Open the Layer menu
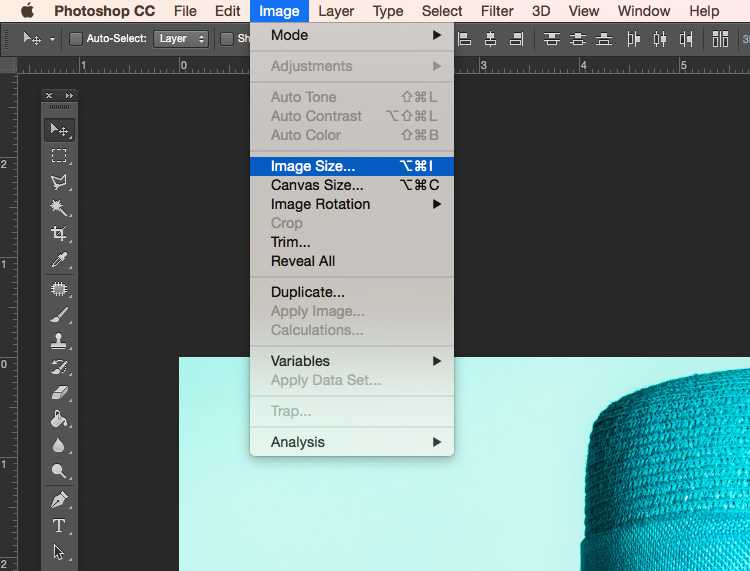 [x=336, y=11]
